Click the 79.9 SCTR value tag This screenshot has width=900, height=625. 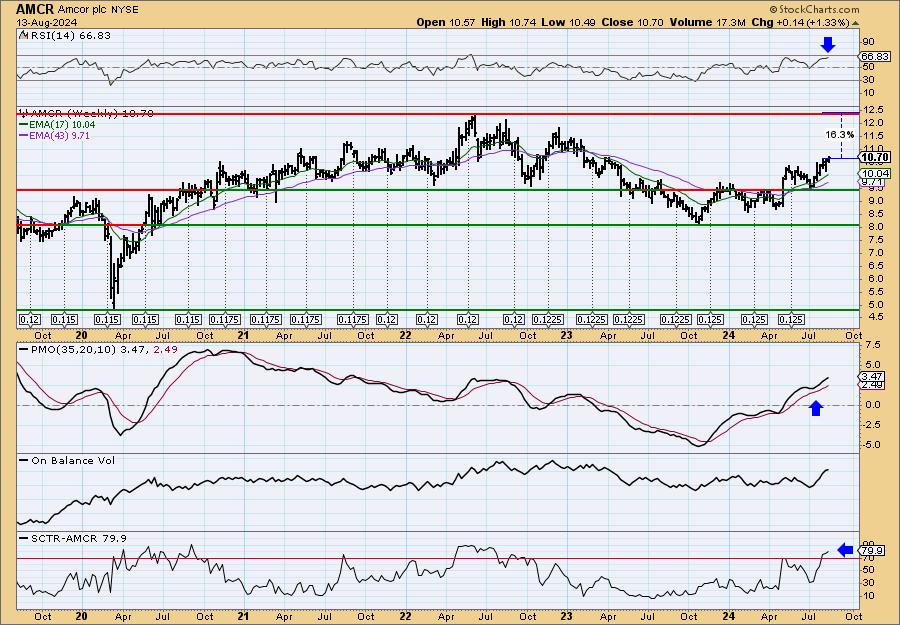point(873,550)
